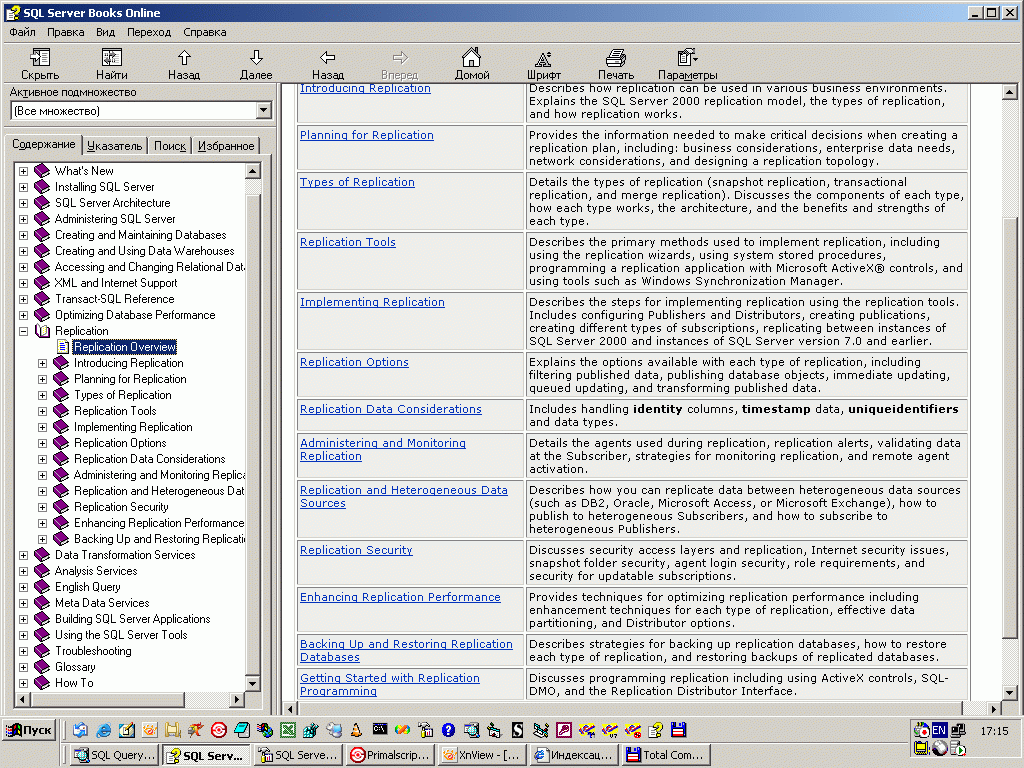Viewport: 1024px width, 768px height.
Task: Click the Скрыть (Hide) toolbar icon
Action: point(40,57)
